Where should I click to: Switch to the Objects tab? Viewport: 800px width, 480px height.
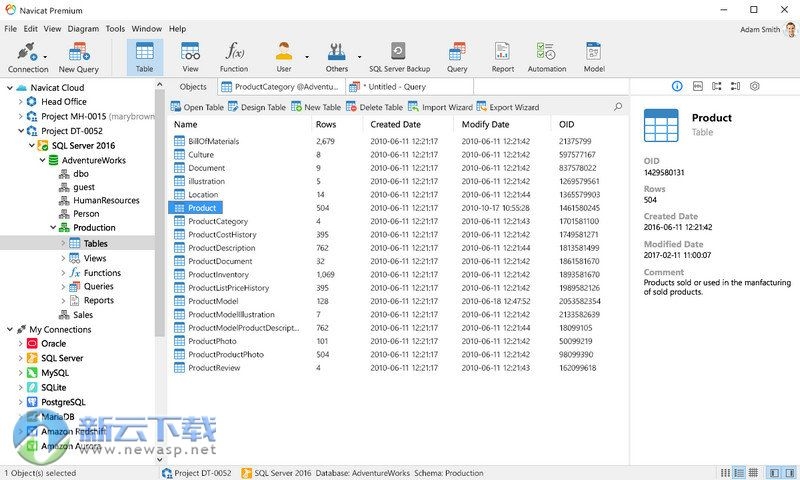[193, 87]
